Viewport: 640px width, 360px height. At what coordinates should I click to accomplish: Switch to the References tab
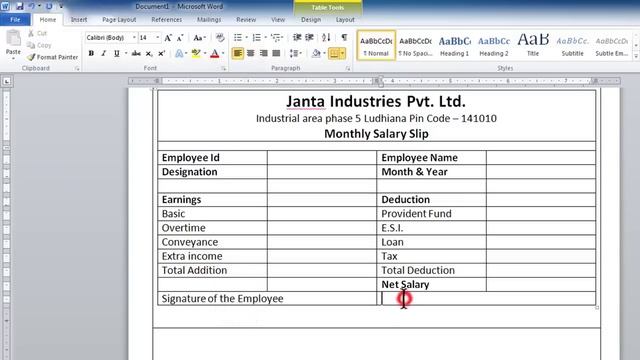(167, 20)
